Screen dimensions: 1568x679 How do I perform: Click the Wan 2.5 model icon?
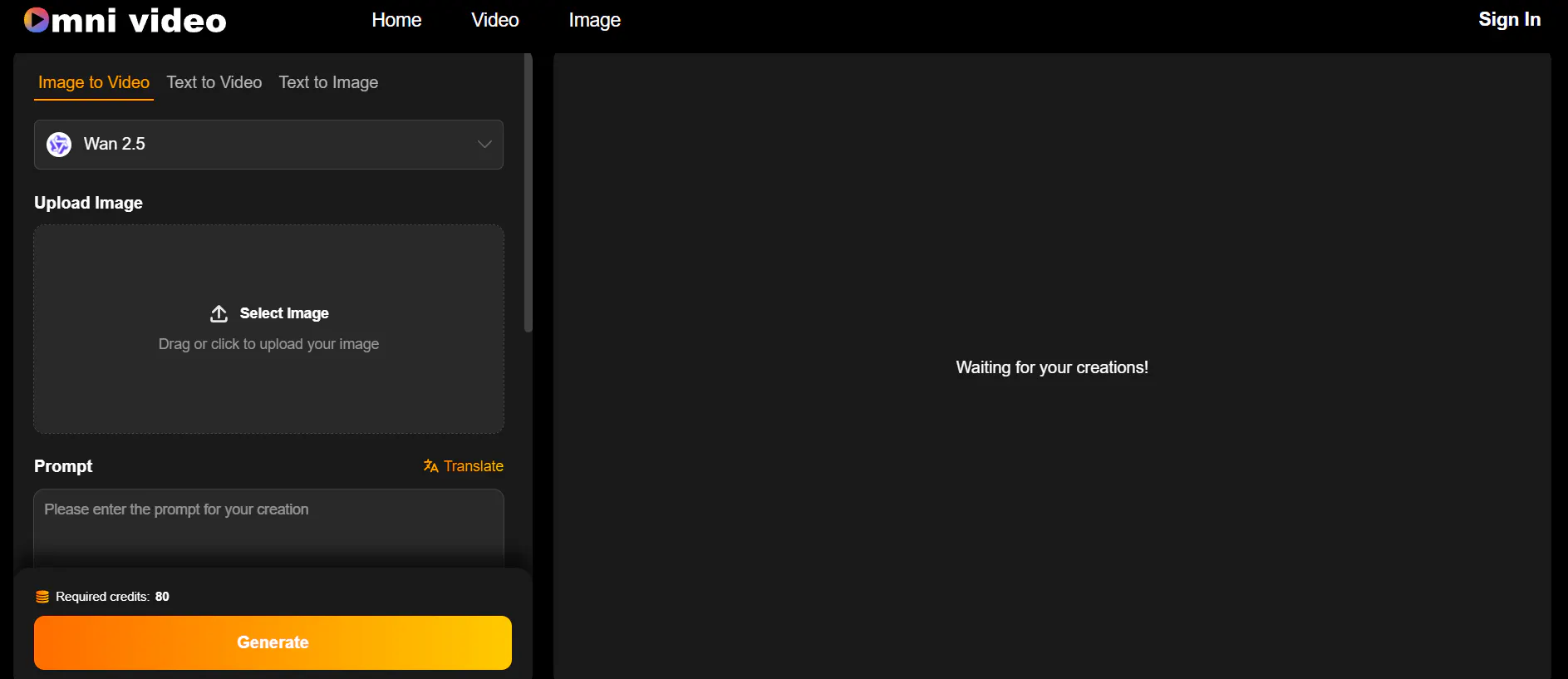pyautogui.click(x=59, y=145)
